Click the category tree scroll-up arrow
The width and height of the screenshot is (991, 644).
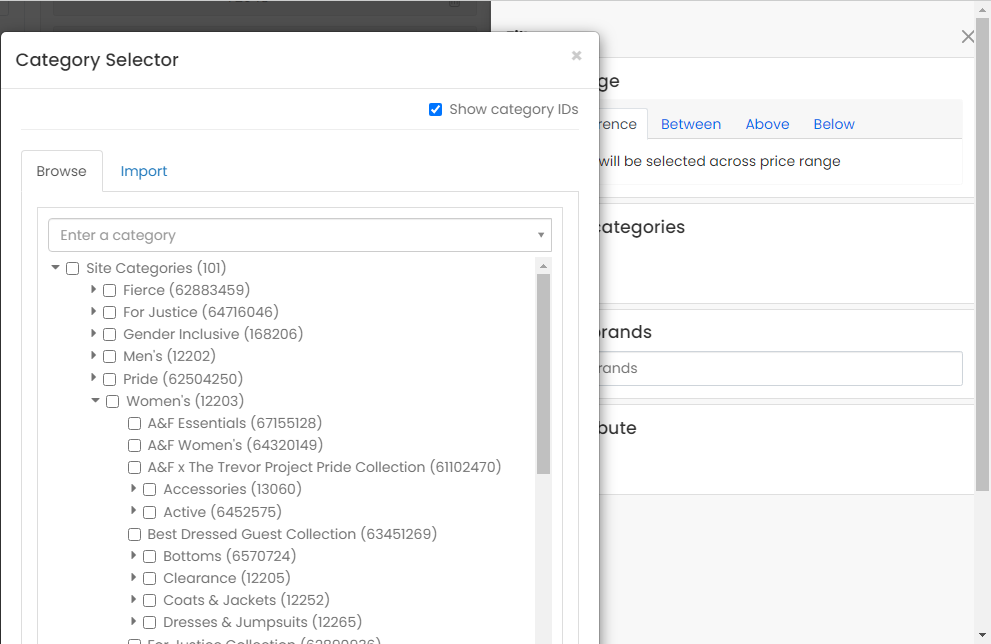[x=544, y=266]
